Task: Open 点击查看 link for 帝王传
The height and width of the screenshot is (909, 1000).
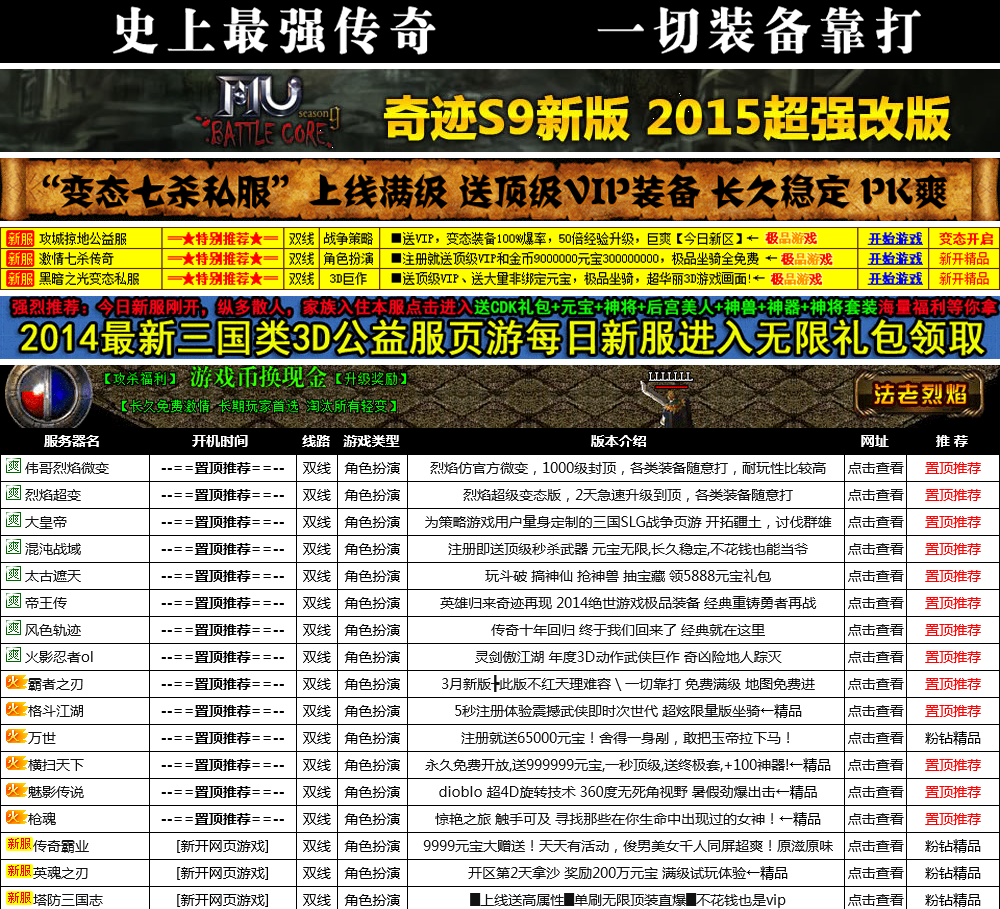Action: (x=876, y=603)
